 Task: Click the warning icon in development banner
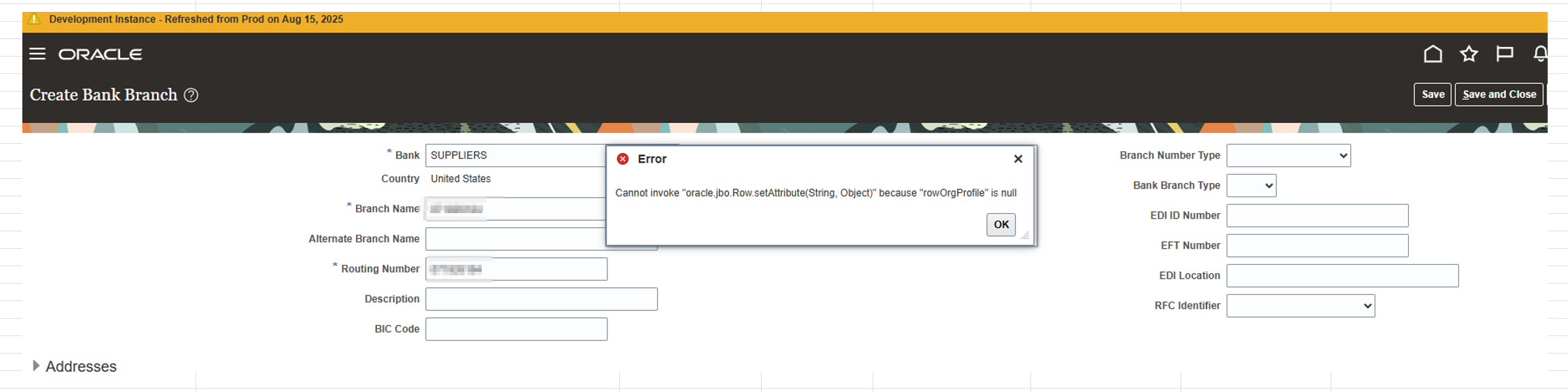coord(34,20)
